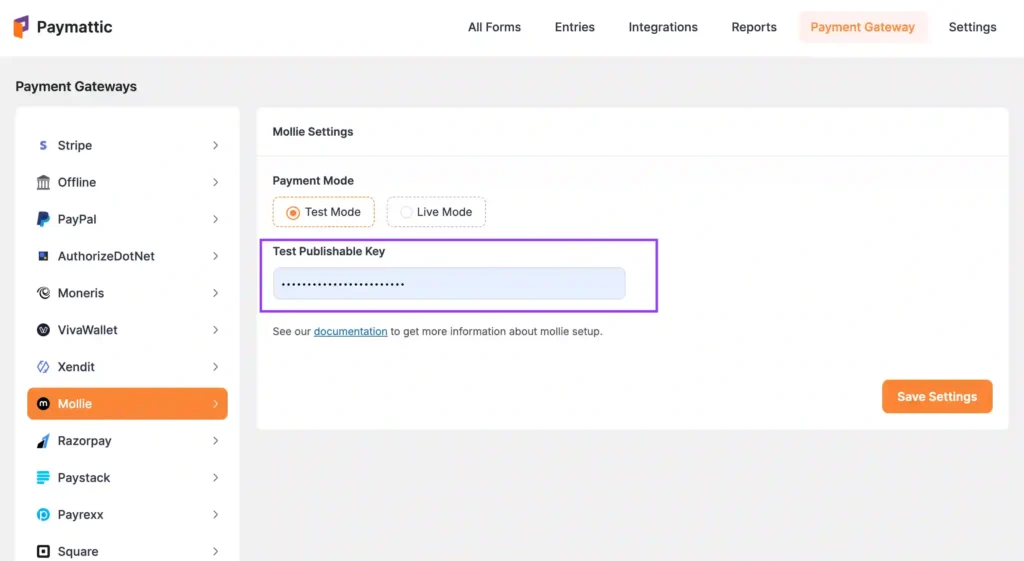
Task: Click the Paymattic brand name
Action: 74,27
